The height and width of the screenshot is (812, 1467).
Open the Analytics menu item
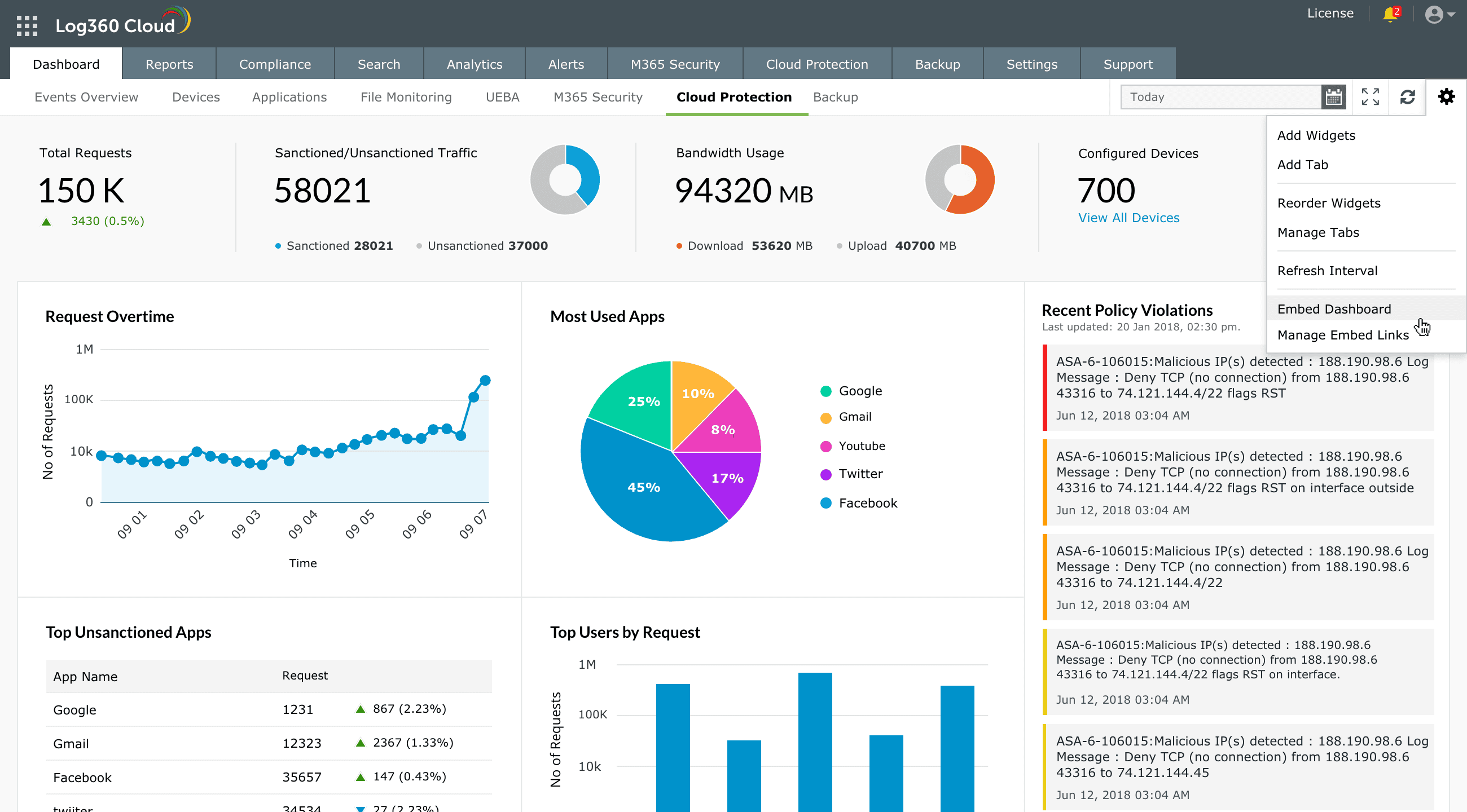point(473,64)
